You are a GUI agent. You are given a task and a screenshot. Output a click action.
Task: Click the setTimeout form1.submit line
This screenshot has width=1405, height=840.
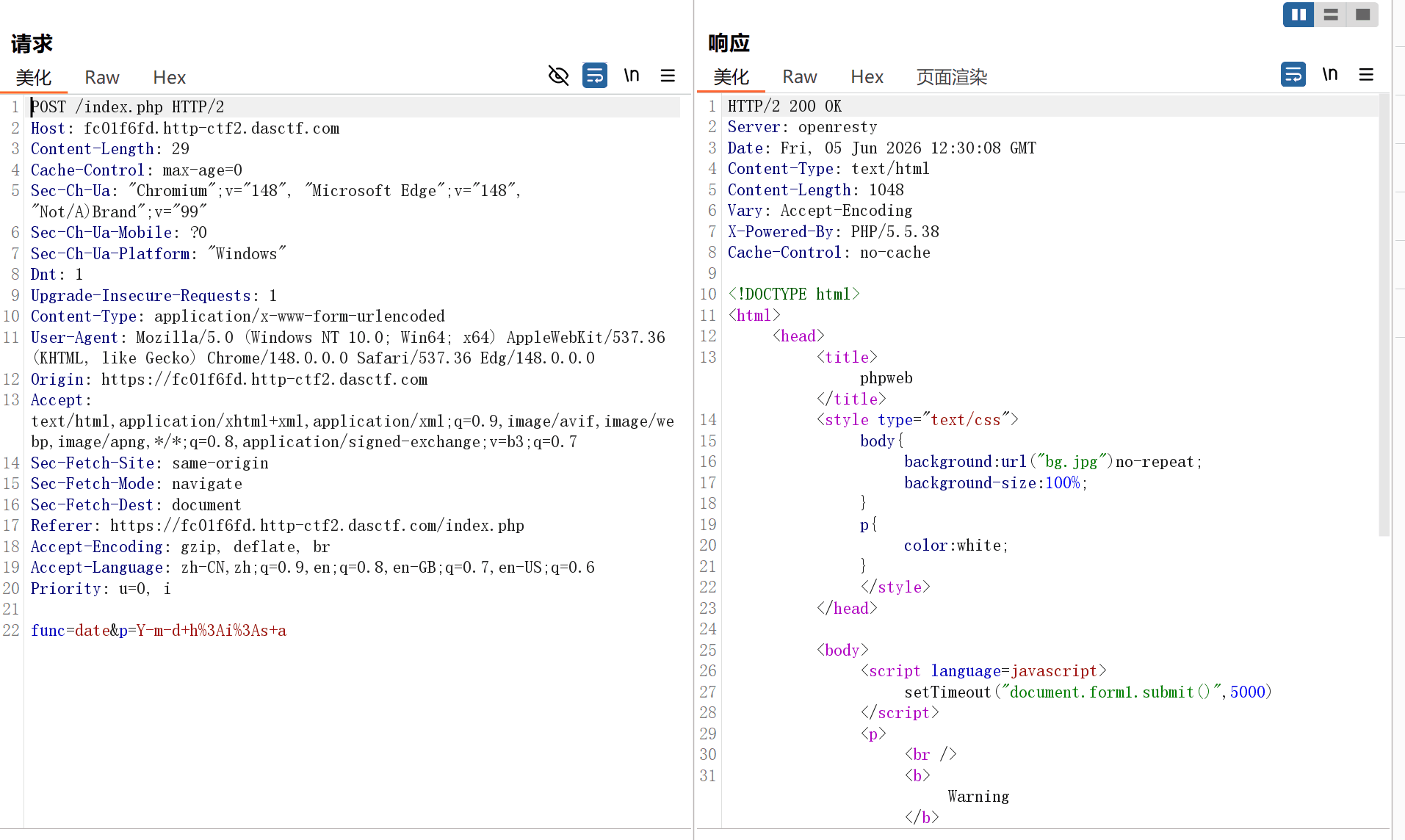1088,692
